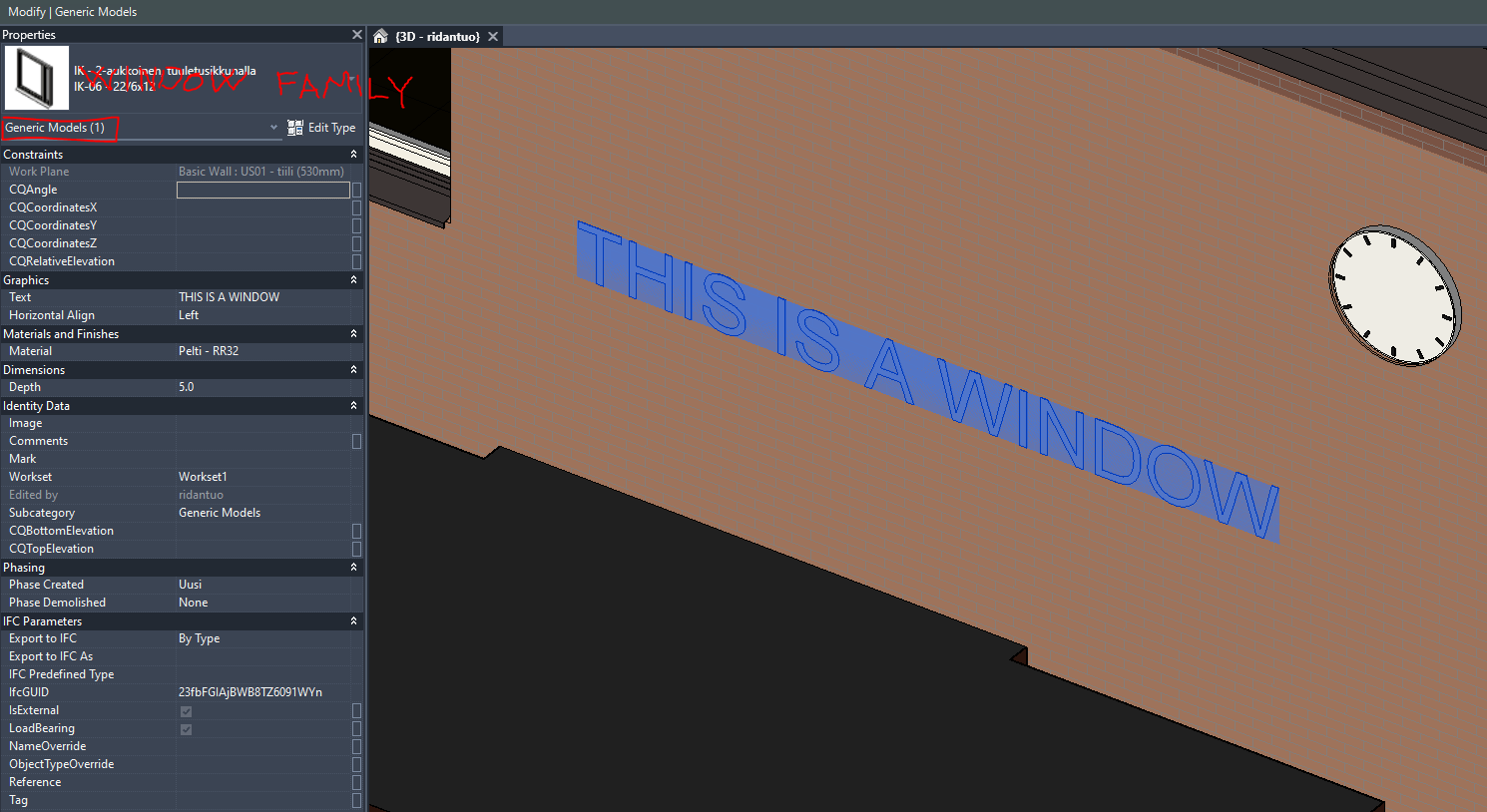
Task: Click associate button beside CQAngle
Action: 356,190
